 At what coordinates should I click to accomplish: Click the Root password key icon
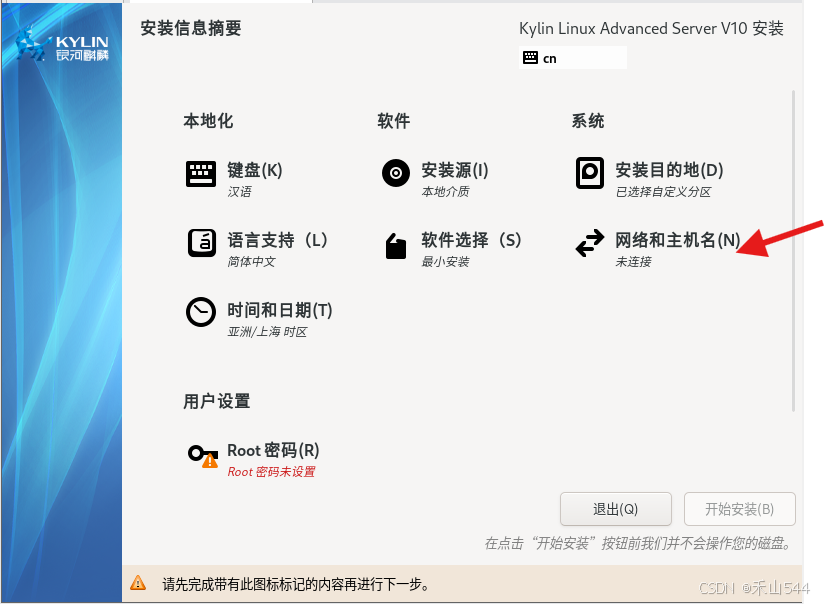tap(203, 456)
